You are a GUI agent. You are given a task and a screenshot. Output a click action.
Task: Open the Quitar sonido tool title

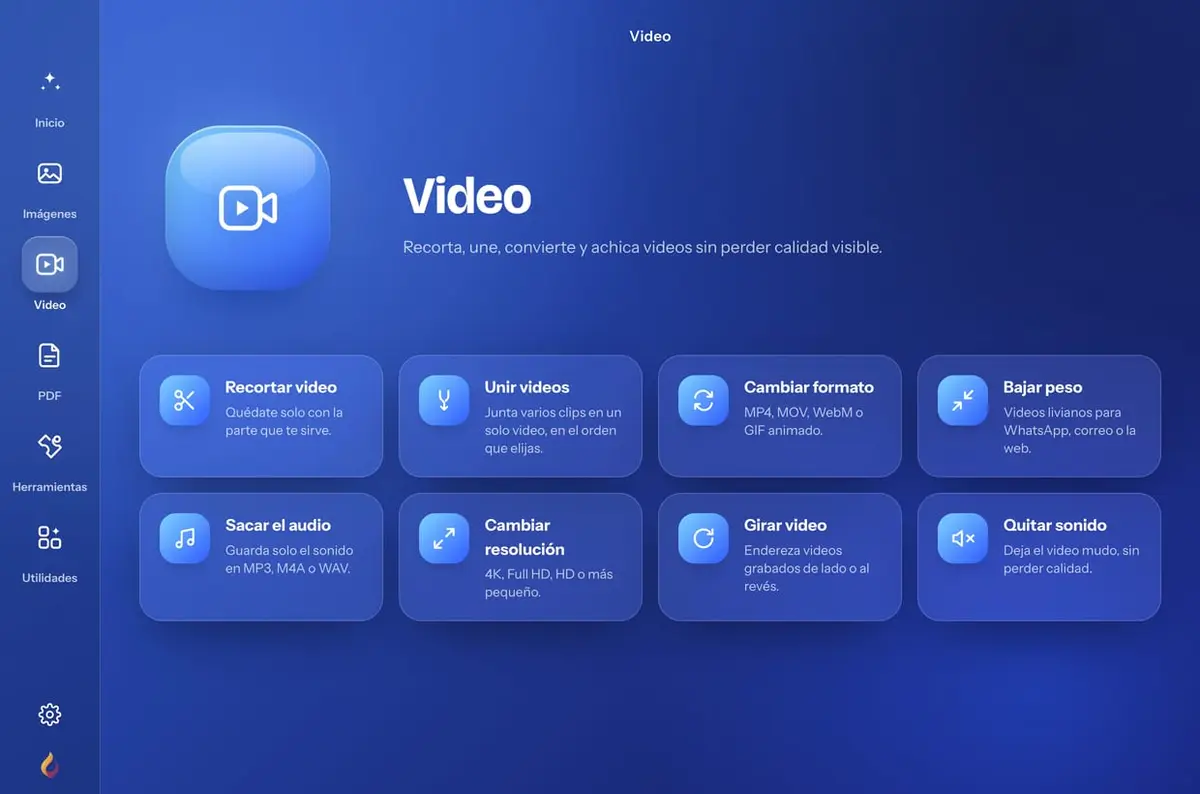click(x=1055, y=525)
